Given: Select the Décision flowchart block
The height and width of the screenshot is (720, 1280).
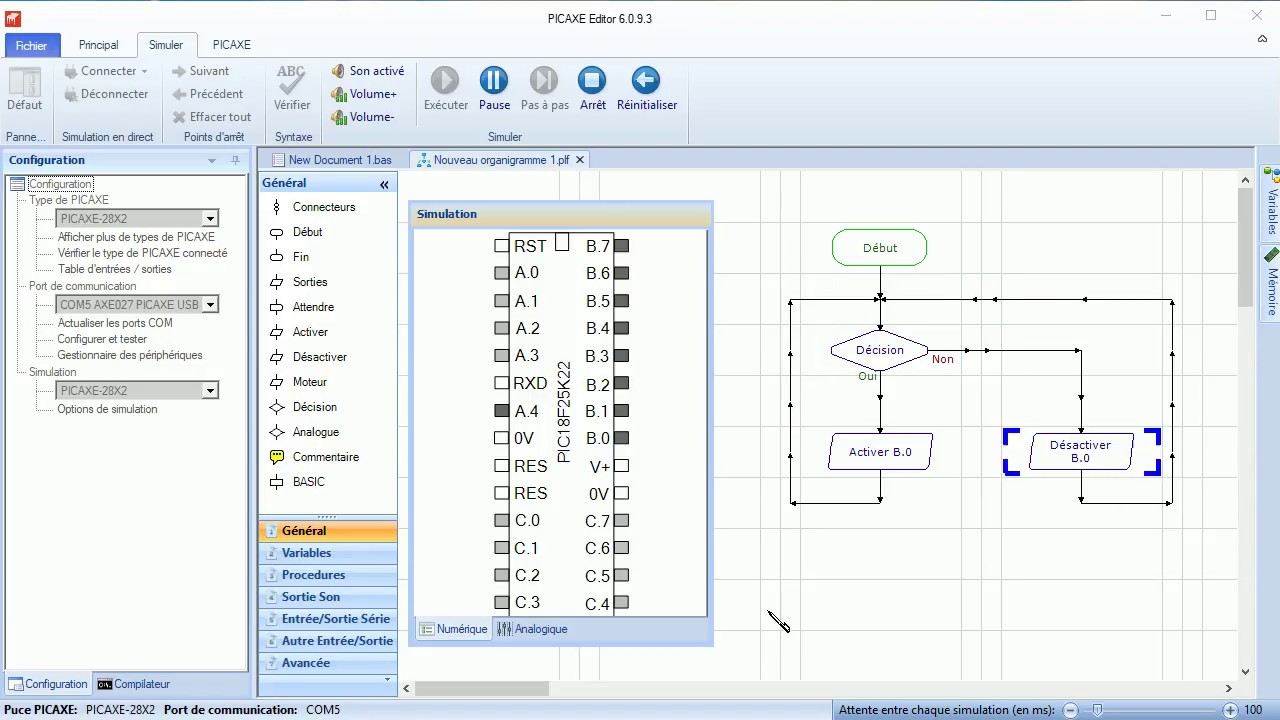Looking at the screenshot, I should [303, 407].
